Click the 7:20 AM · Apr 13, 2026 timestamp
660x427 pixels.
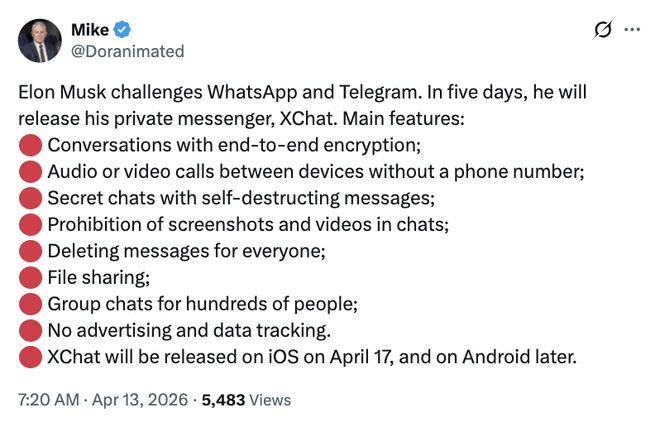(x=104, y=400)
